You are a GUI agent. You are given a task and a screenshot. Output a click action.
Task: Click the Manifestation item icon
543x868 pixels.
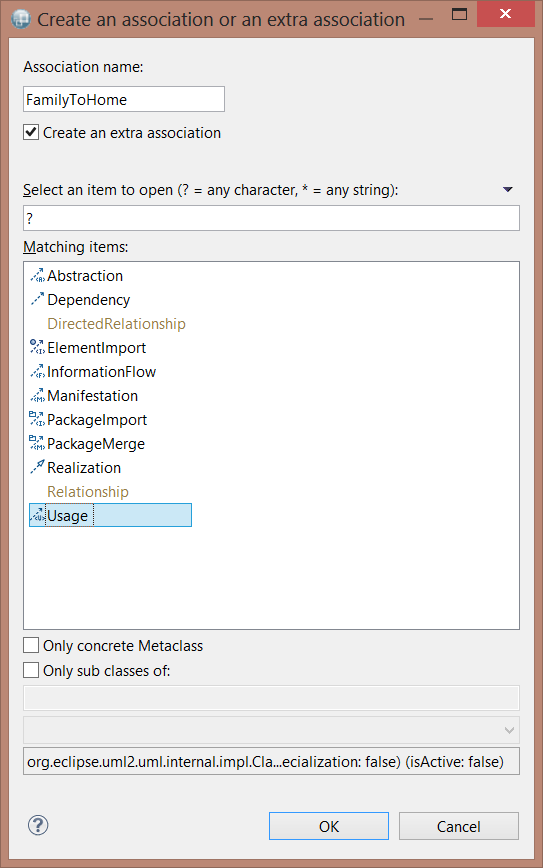click(x=37, y=396)
